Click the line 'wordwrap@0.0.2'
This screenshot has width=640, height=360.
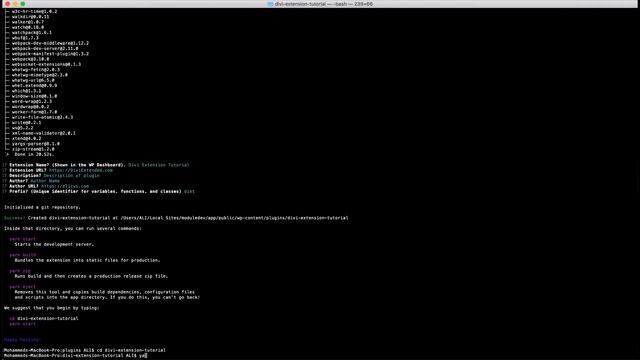click(30, 107)
